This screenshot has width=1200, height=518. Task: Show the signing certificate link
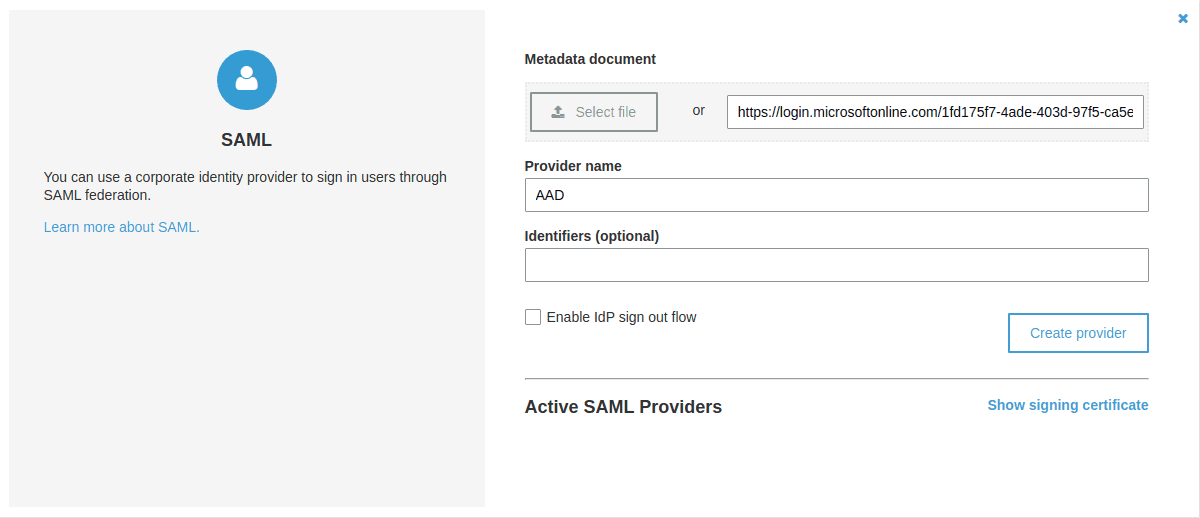click(x=1068, y=405)
